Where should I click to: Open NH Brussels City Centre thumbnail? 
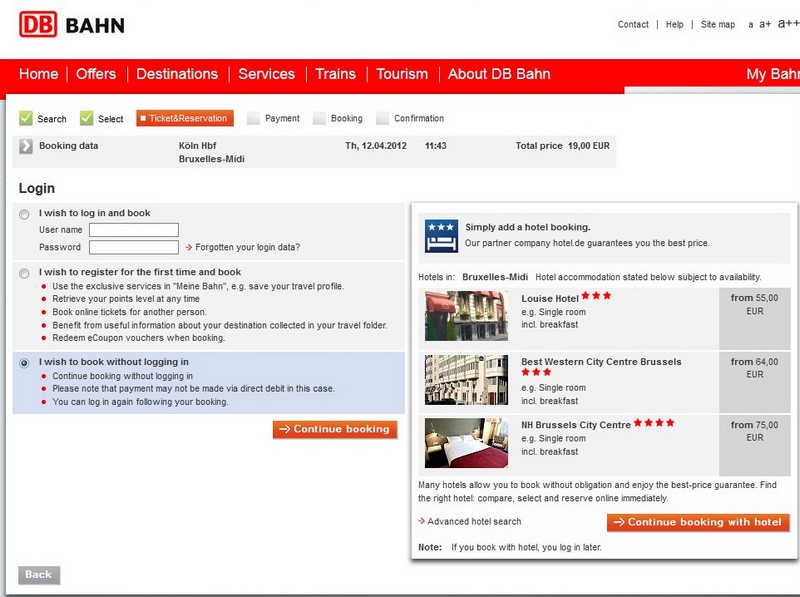pos(466,443)
